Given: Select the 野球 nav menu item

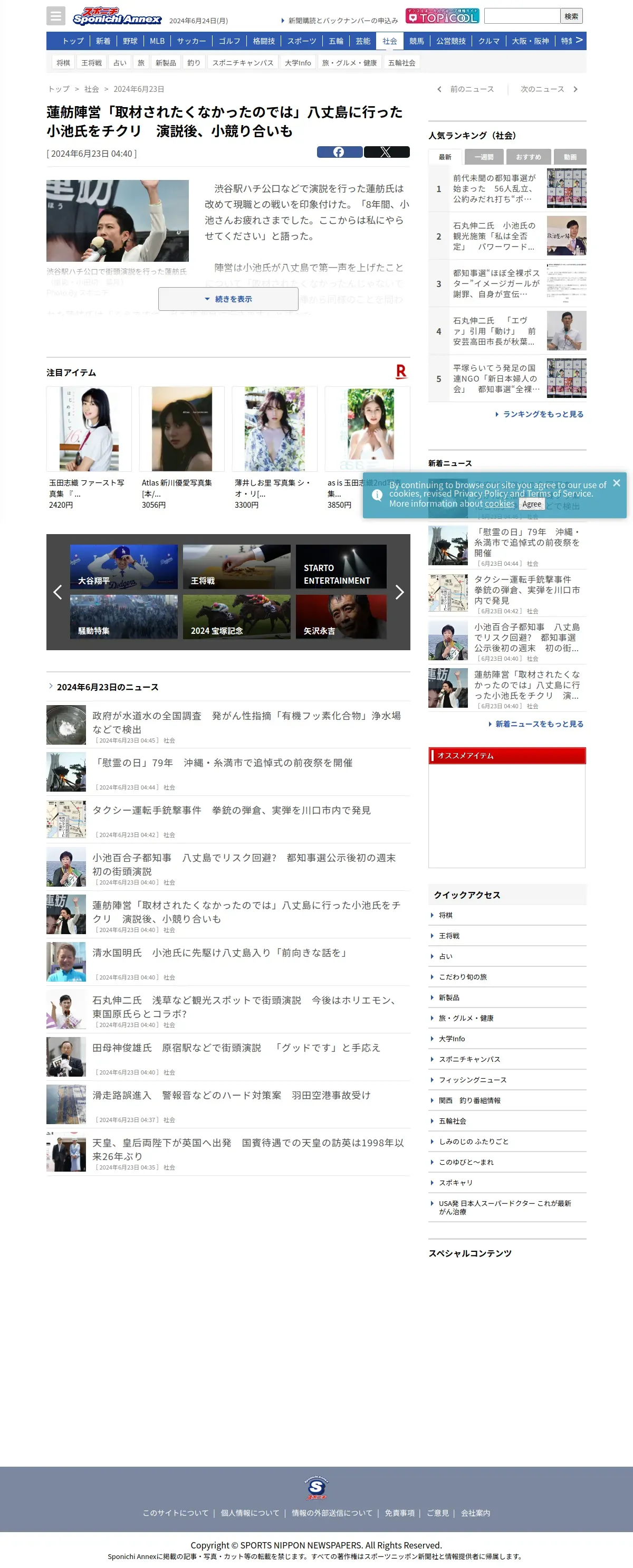Looking at the screenshot, I should tap(130, 41).
